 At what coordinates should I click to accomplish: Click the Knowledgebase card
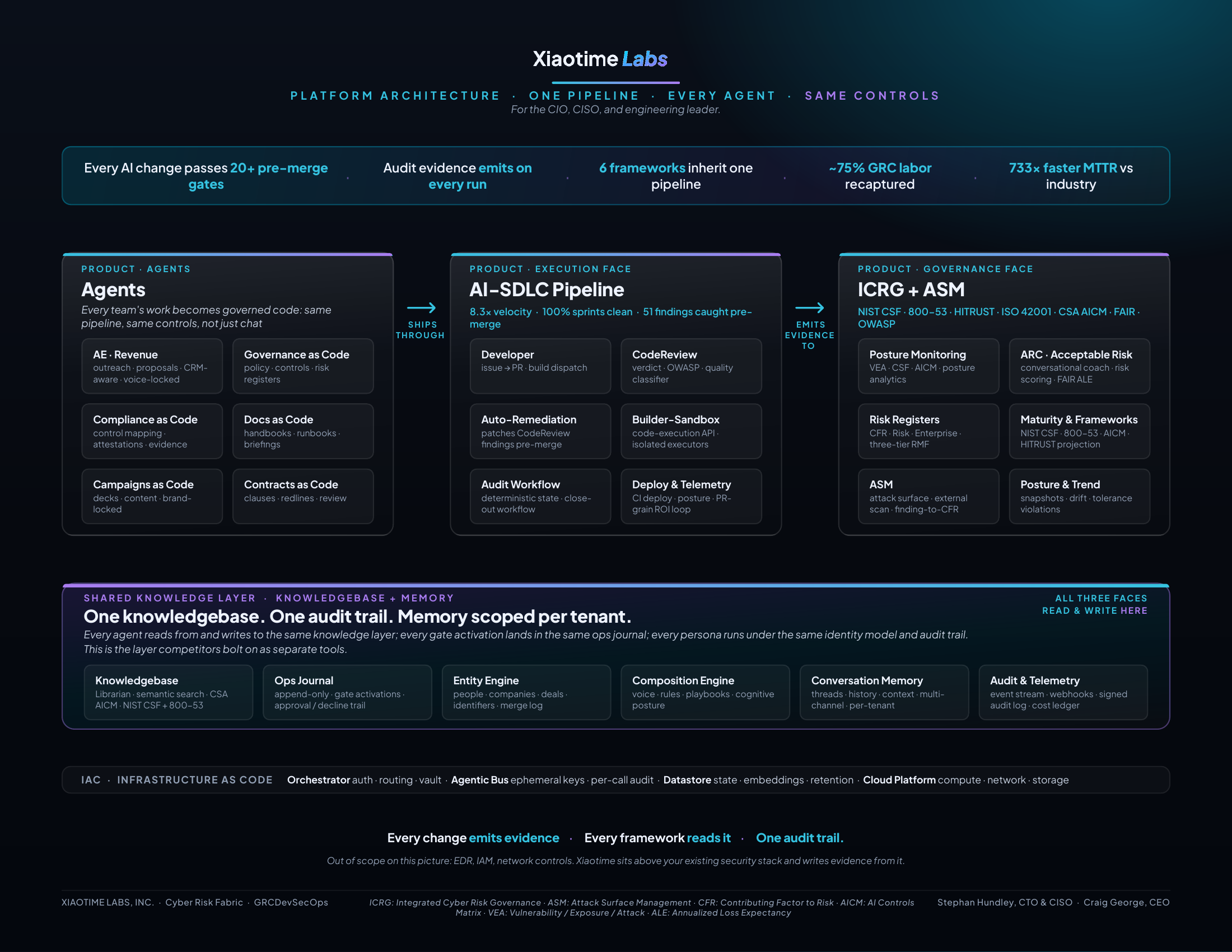tap(168, 692)
